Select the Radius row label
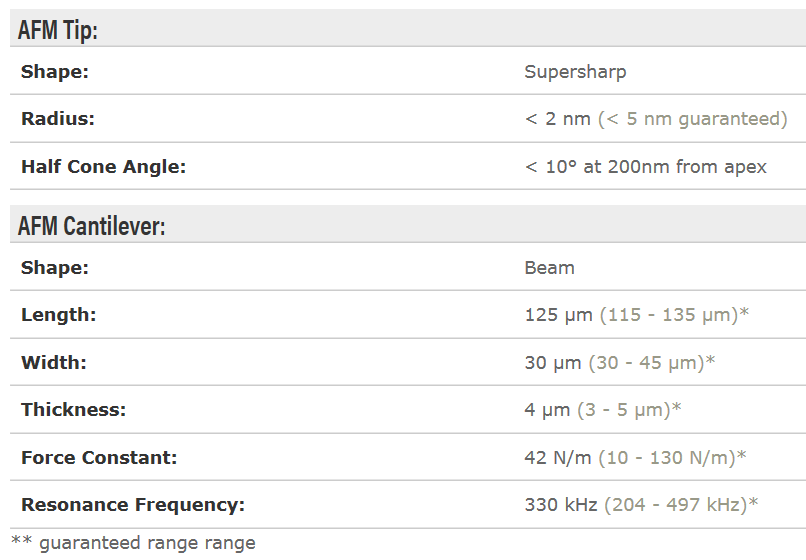This screenshot has width=806, height=560. pos(57,119)
